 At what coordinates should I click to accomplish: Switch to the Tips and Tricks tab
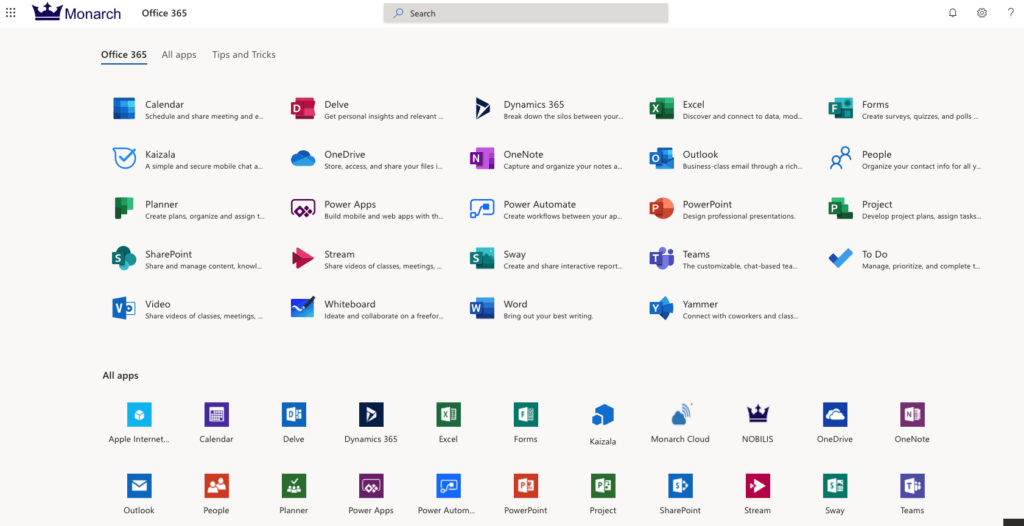244,55
